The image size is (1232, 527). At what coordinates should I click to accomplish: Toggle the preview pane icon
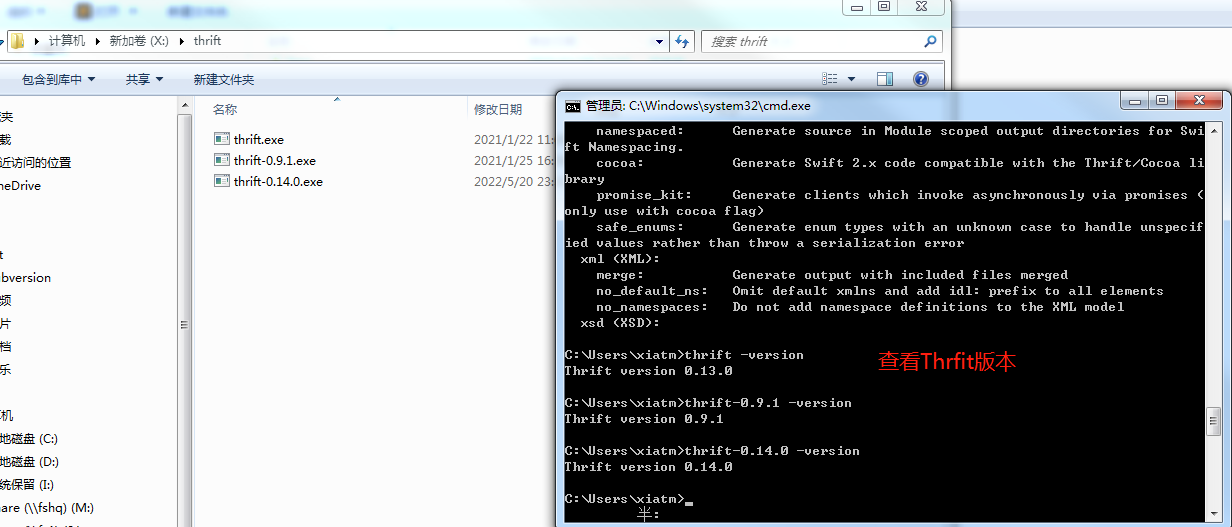coord(884,79)
